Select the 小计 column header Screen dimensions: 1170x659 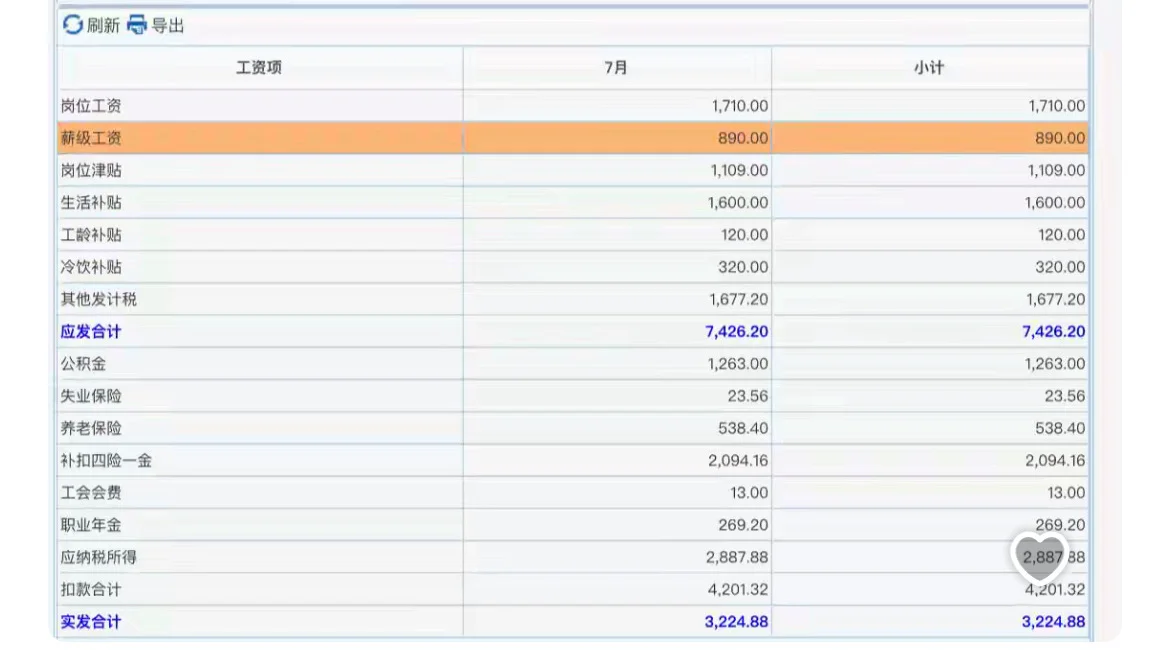929,68
